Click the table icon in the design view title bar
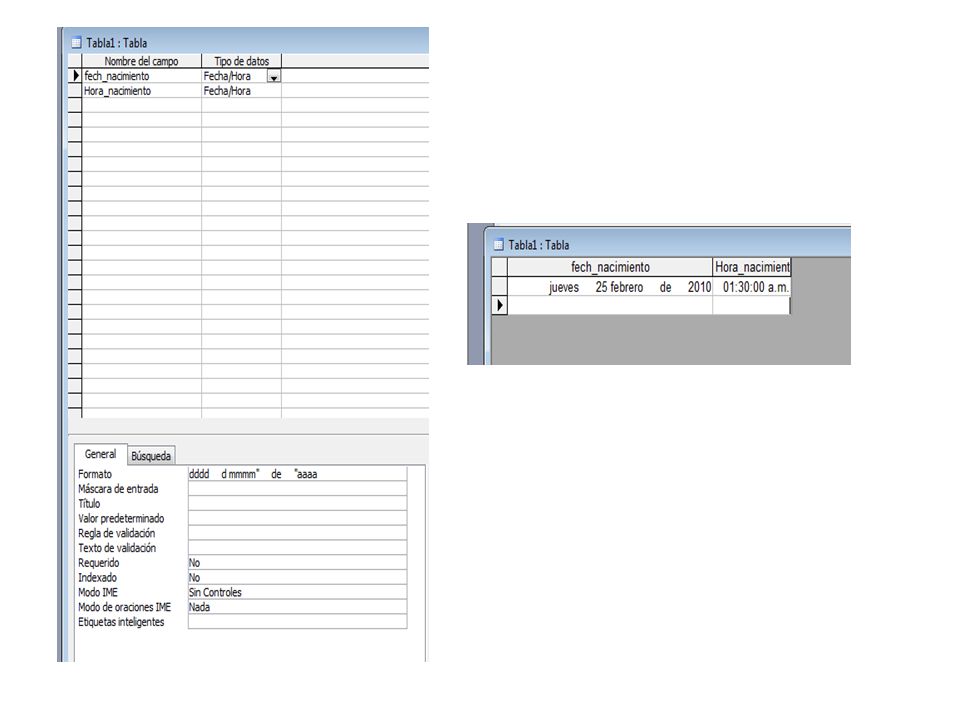The image size is (960, 720). pos(76,43)
